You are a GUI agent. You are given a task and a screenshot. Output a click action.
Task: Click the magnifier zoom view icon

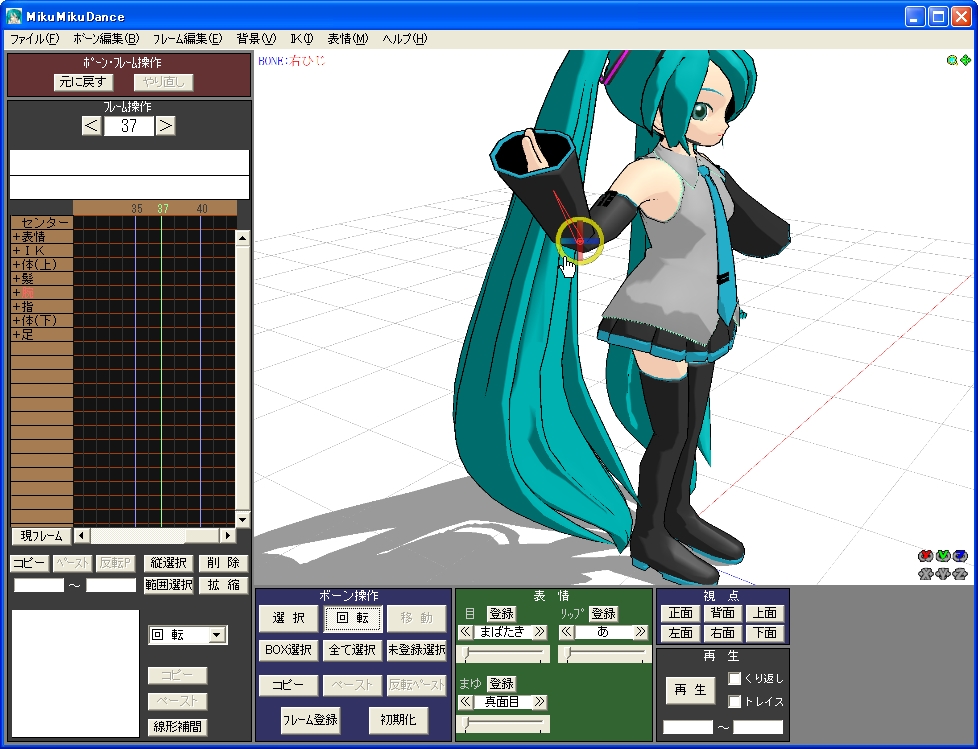[x=952, y=60]
